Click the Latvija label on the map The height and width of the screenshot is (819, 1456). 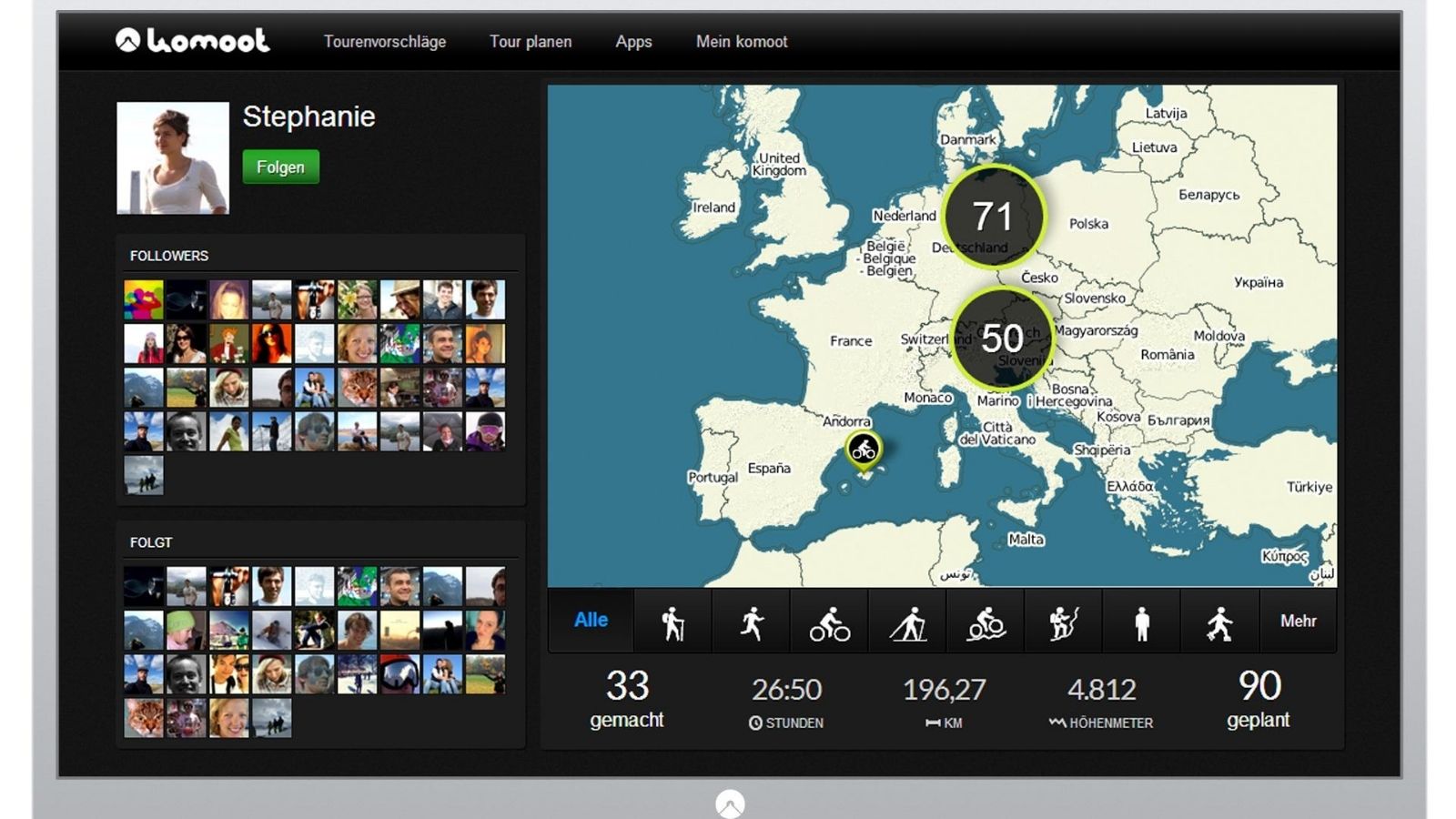[x=1166, y=114]
